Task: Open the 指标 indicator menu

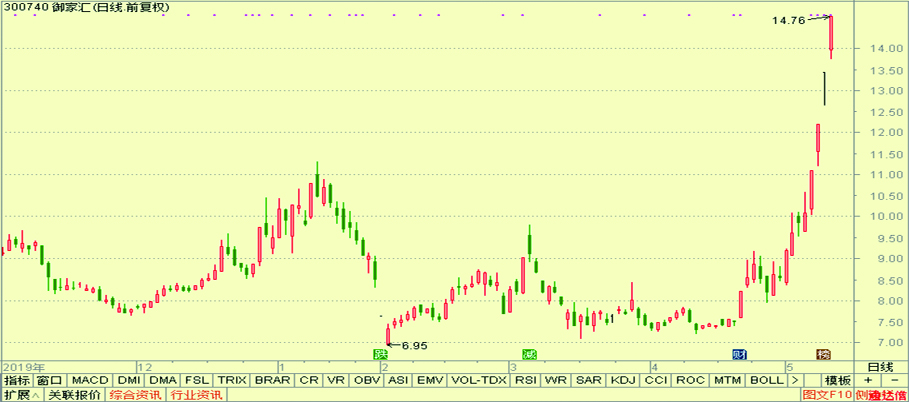Action: tap(16, 381)
